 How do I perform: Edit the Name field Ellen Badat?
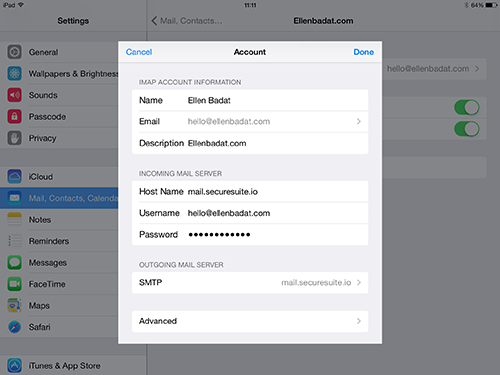(250, 100)
